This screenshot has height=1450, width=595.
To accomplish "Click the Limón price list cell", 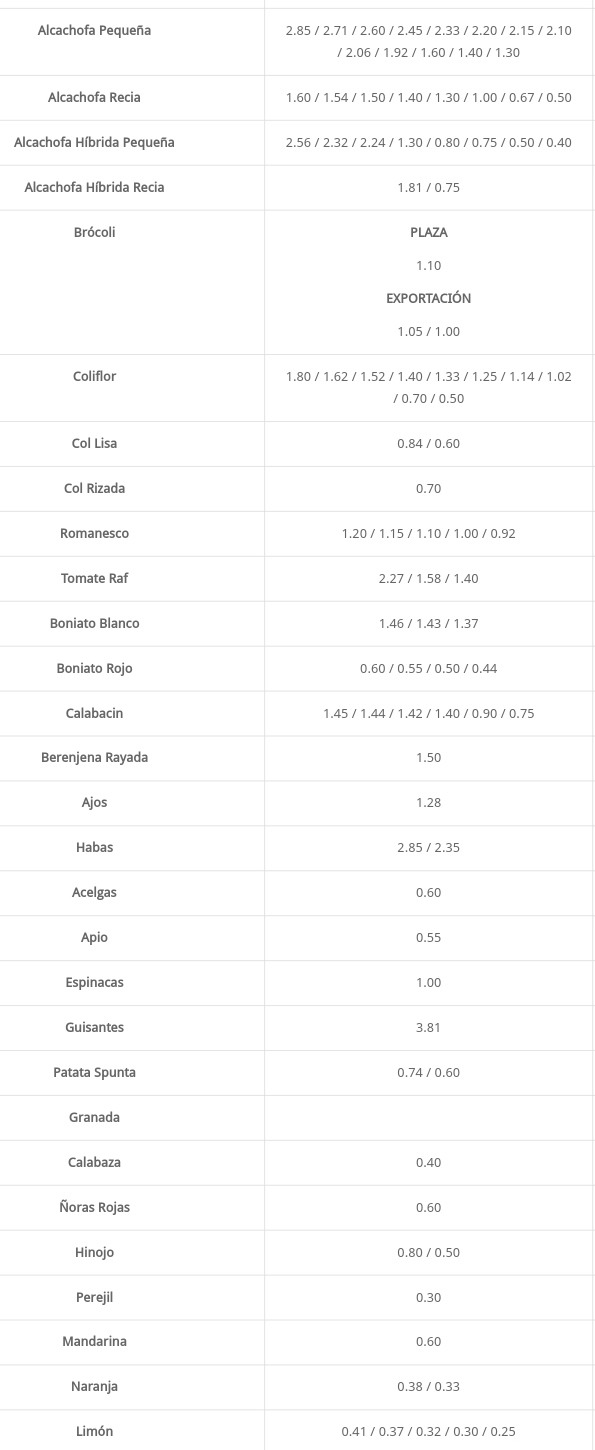I will pos(428,1432).
